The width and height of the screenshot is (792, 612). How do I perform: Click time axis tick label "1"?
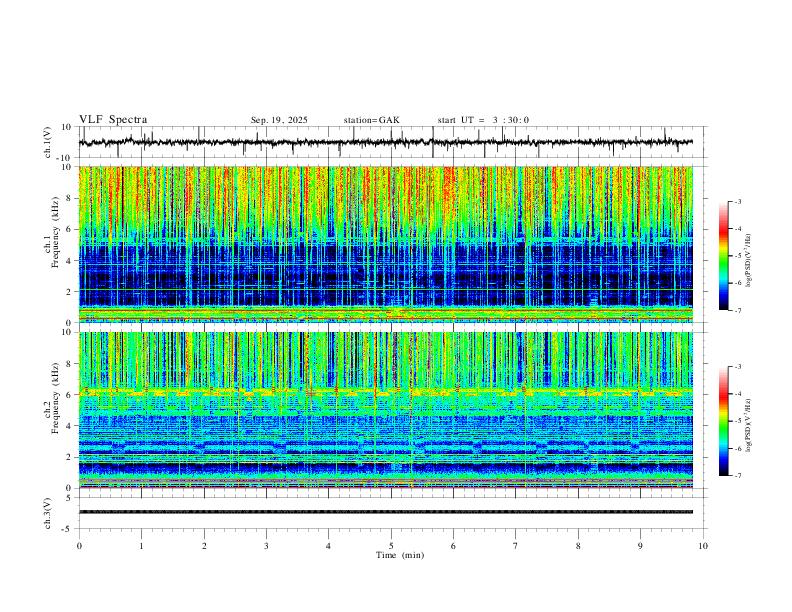(141, 546)
